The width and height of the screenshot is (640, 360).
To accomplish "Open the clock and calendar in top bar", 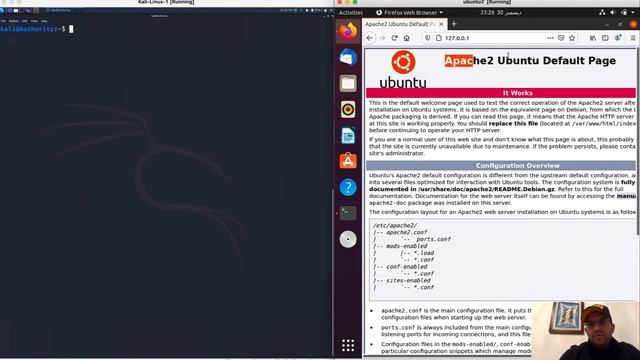I will (x=500, y=13).
